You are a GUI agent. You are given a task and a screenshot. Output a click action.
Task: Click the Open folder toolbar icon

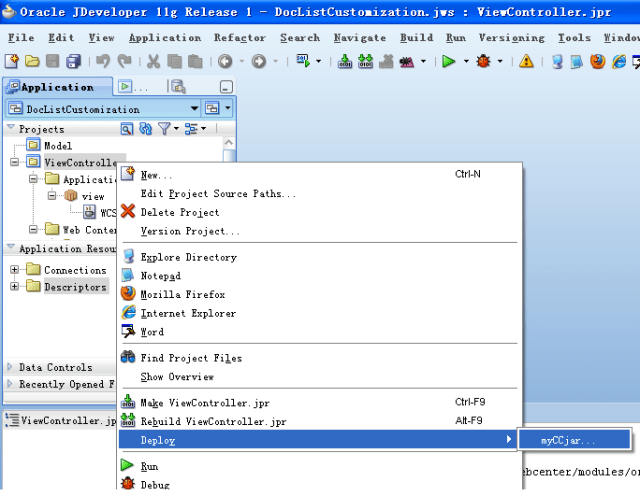32,62
